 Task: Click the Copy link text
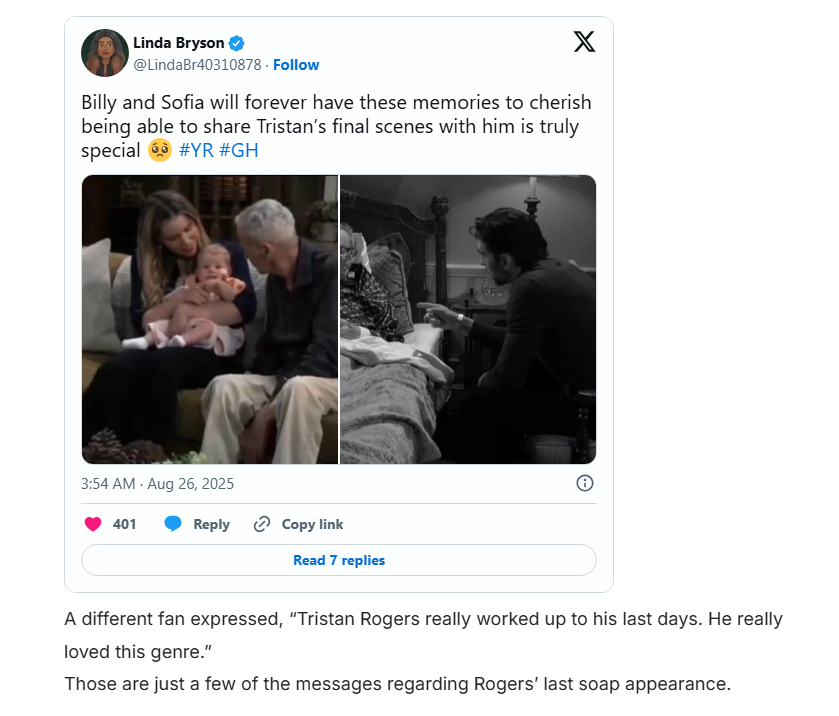coord(312,524)
